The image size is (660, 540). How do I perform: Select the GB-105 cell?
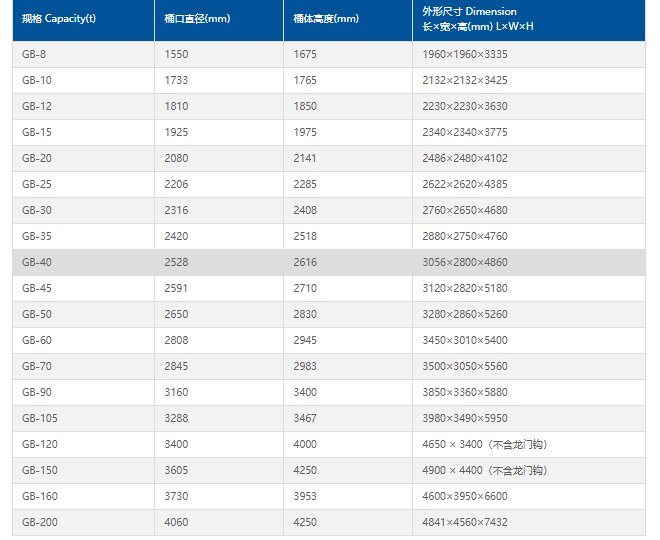[83, 418]
